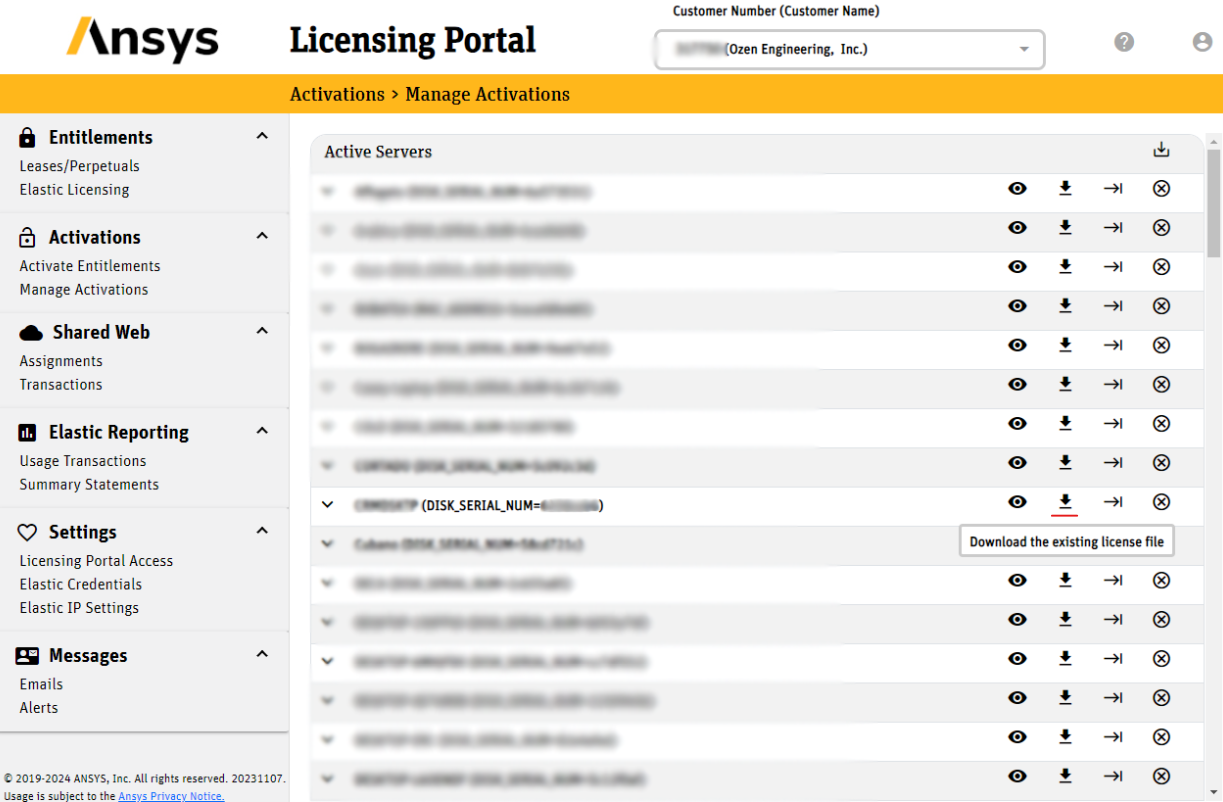Download the license file for the highlighted server
Image resolution: width=1223 pixels, height=802 pixels.
tap(1065, 502)
